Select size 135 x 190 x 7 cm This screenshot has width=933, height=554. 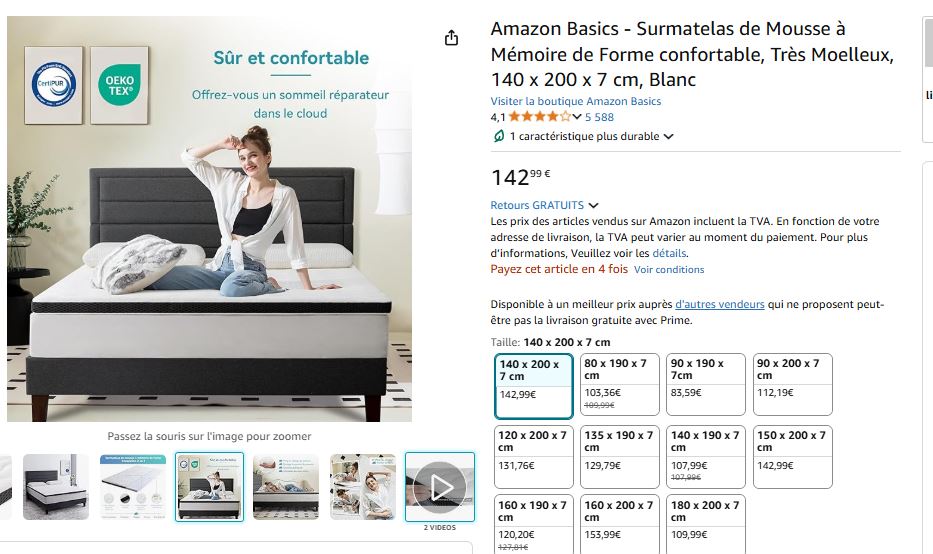[619, 456]
